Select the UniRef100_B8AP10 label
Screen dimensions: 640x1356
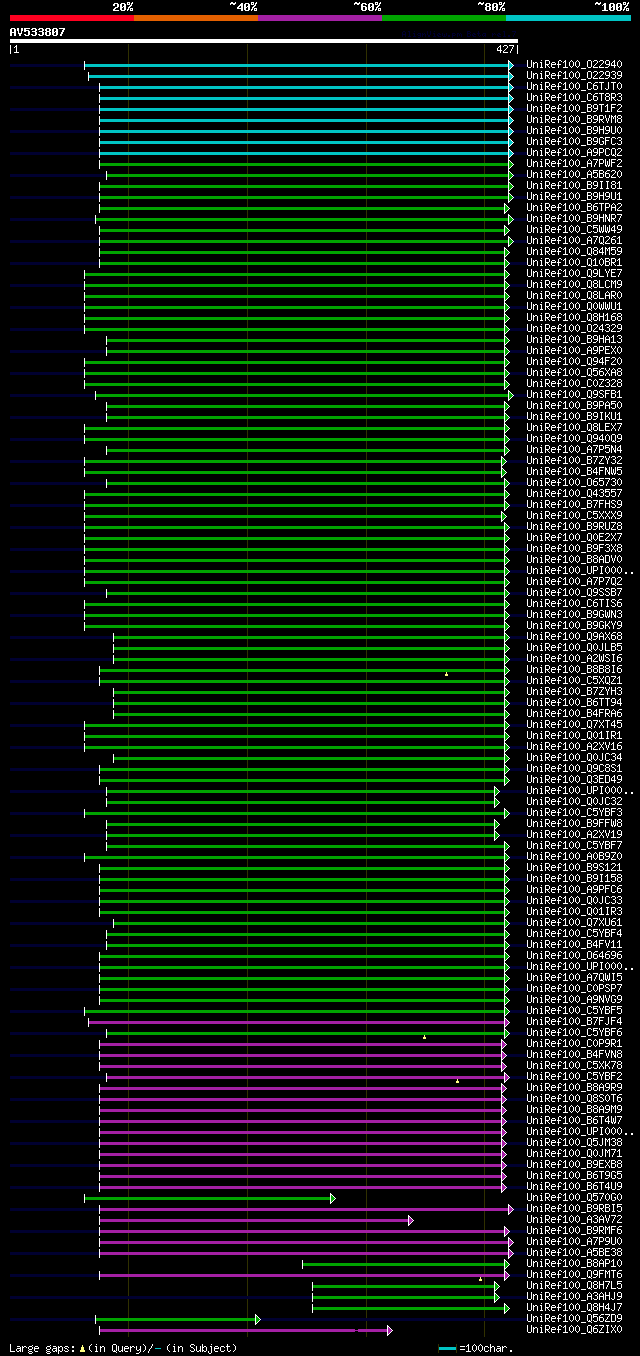point(574,1263)
